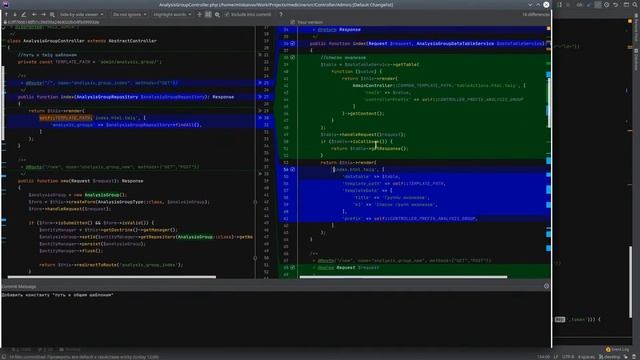Click the rightmost status bar icon
Screen dimensions: 640x360
tap(635, 357)
